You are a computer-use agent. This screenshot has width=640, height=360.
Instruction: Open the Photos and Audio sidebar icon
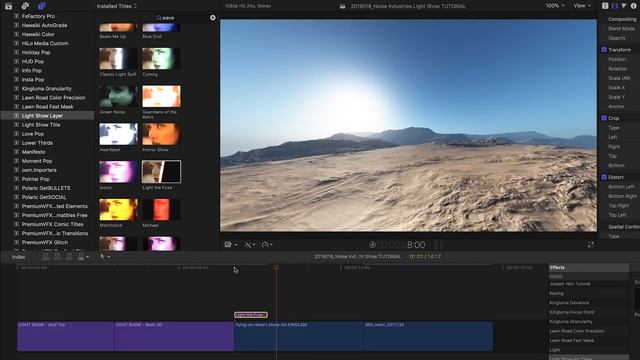[x=25, y=6]
